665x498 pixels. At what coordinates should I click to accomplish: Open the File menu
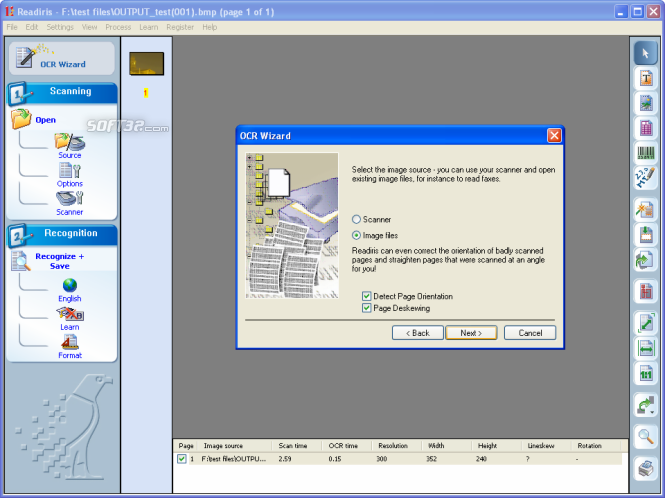tap(12, 27)
